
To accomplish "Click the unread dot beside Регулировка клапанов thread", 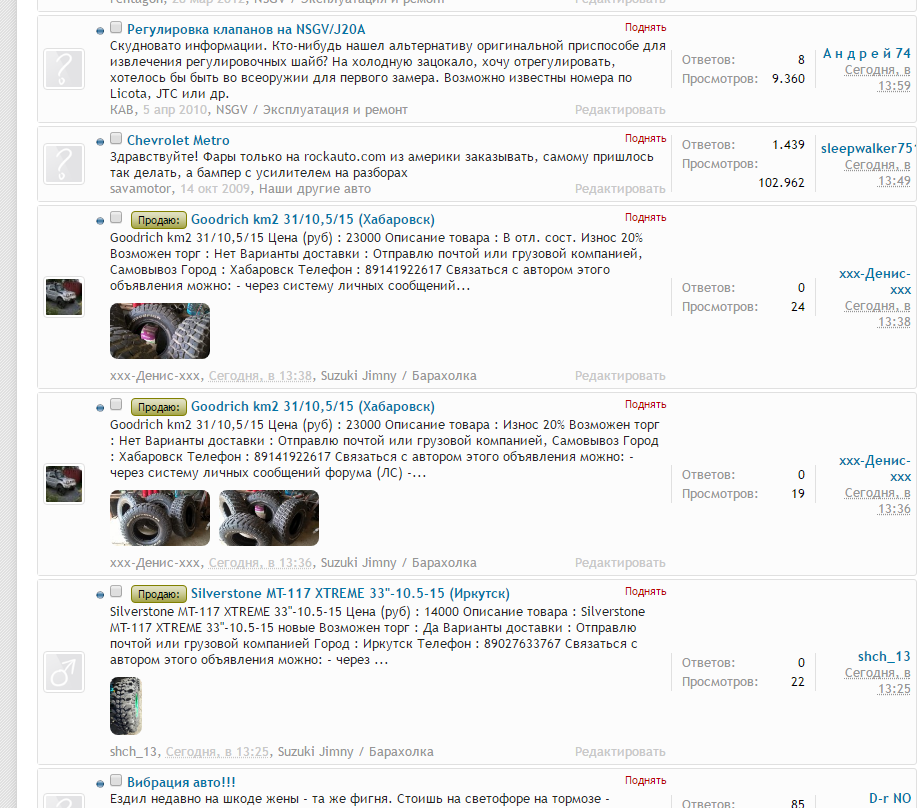I will [100, 31].
